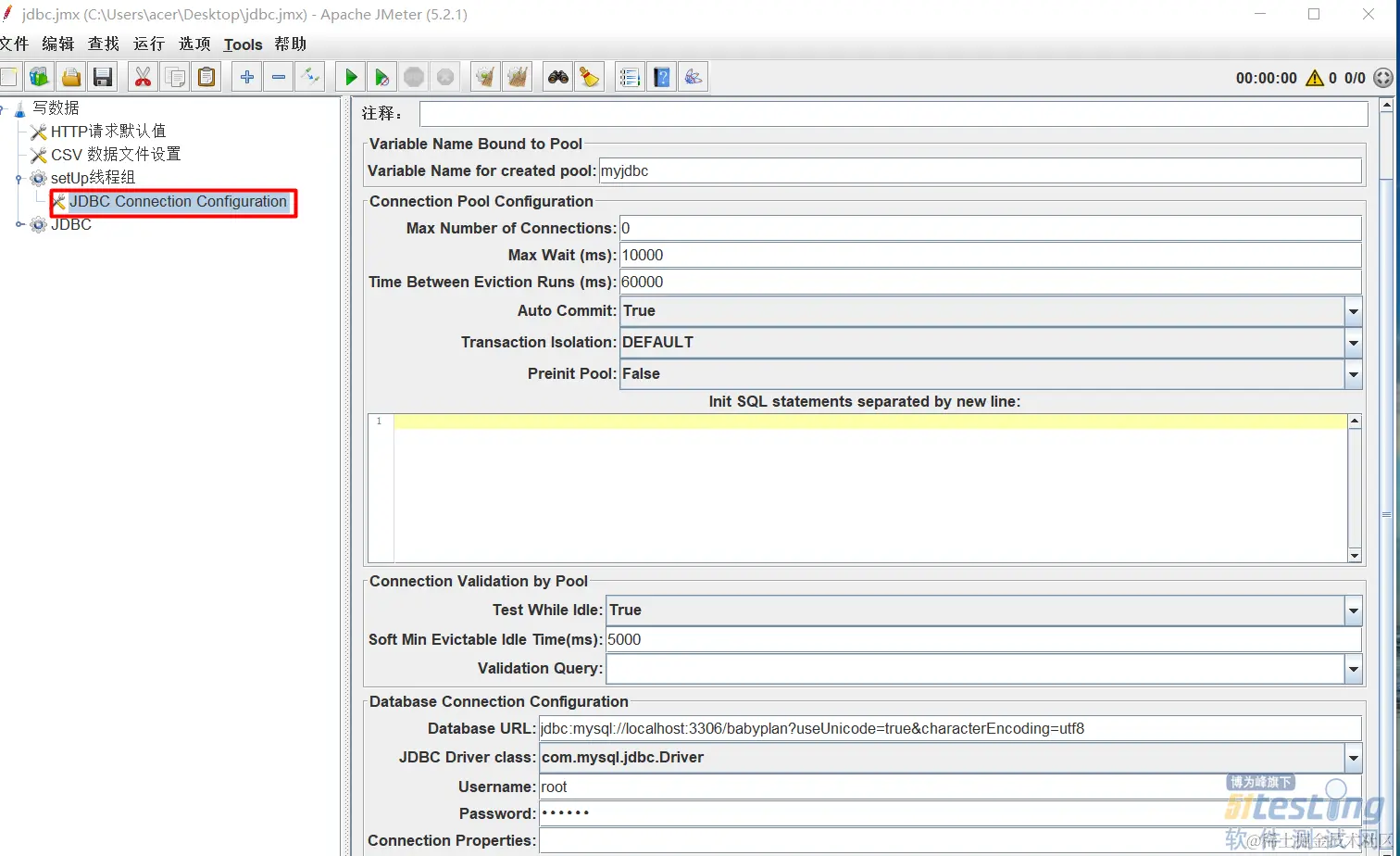
Task: Open the 查找 menu
Action: tap(104, 44)
